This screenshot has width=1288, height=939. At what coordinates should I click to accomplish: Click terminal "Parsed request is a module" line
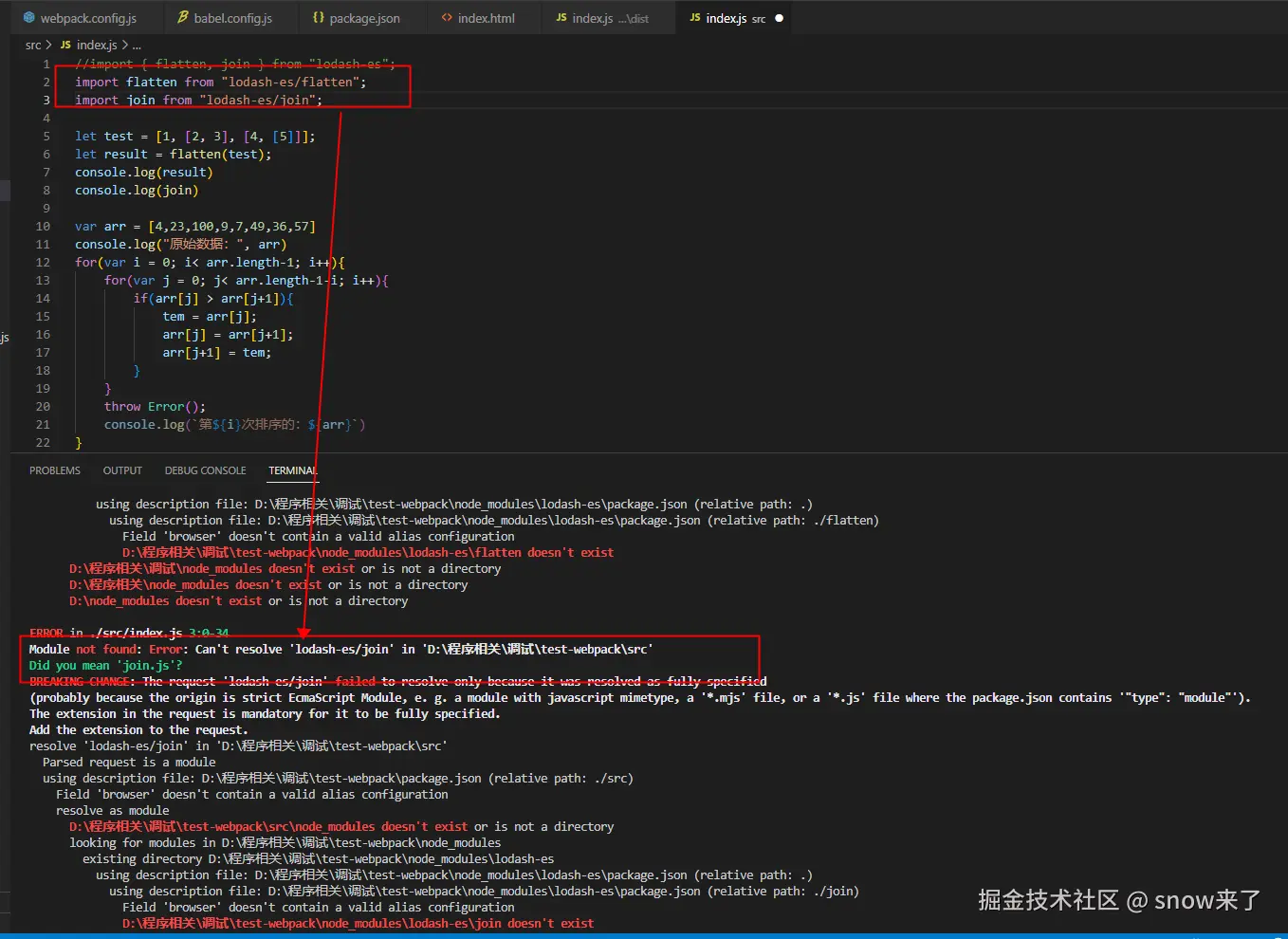[129, 763]
